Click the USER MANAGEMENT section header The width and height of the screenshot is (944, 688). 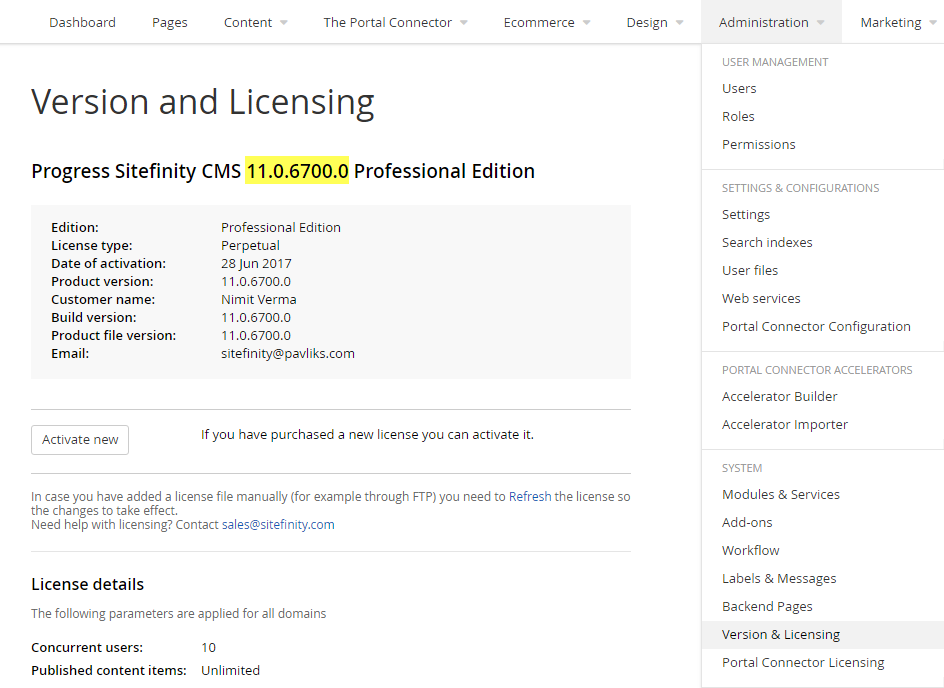[775, 62]
